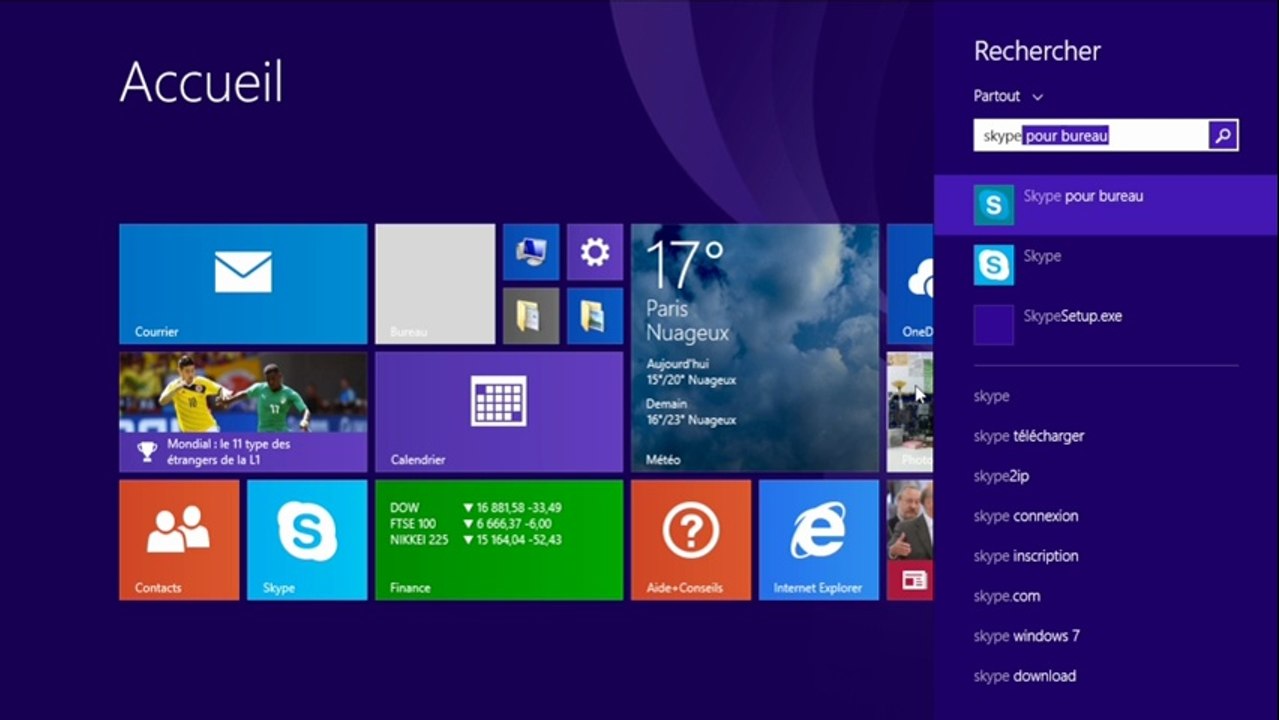Choose 'skype télécharger' suggestion
Screen dimensions: 1279x720
[1029, 436]
